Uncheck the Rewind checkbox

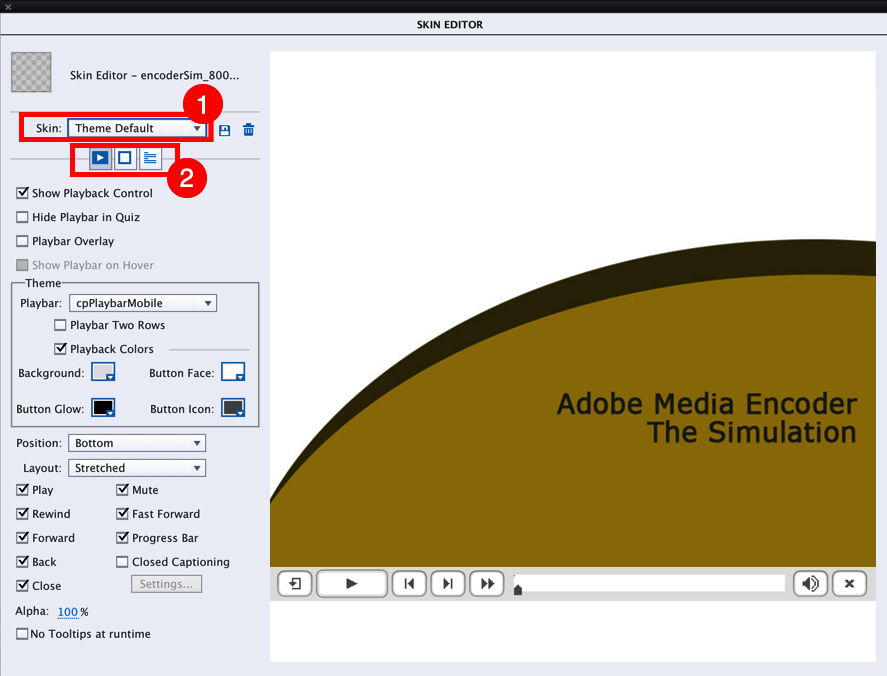pyautogui.click(x=23, y=514)
